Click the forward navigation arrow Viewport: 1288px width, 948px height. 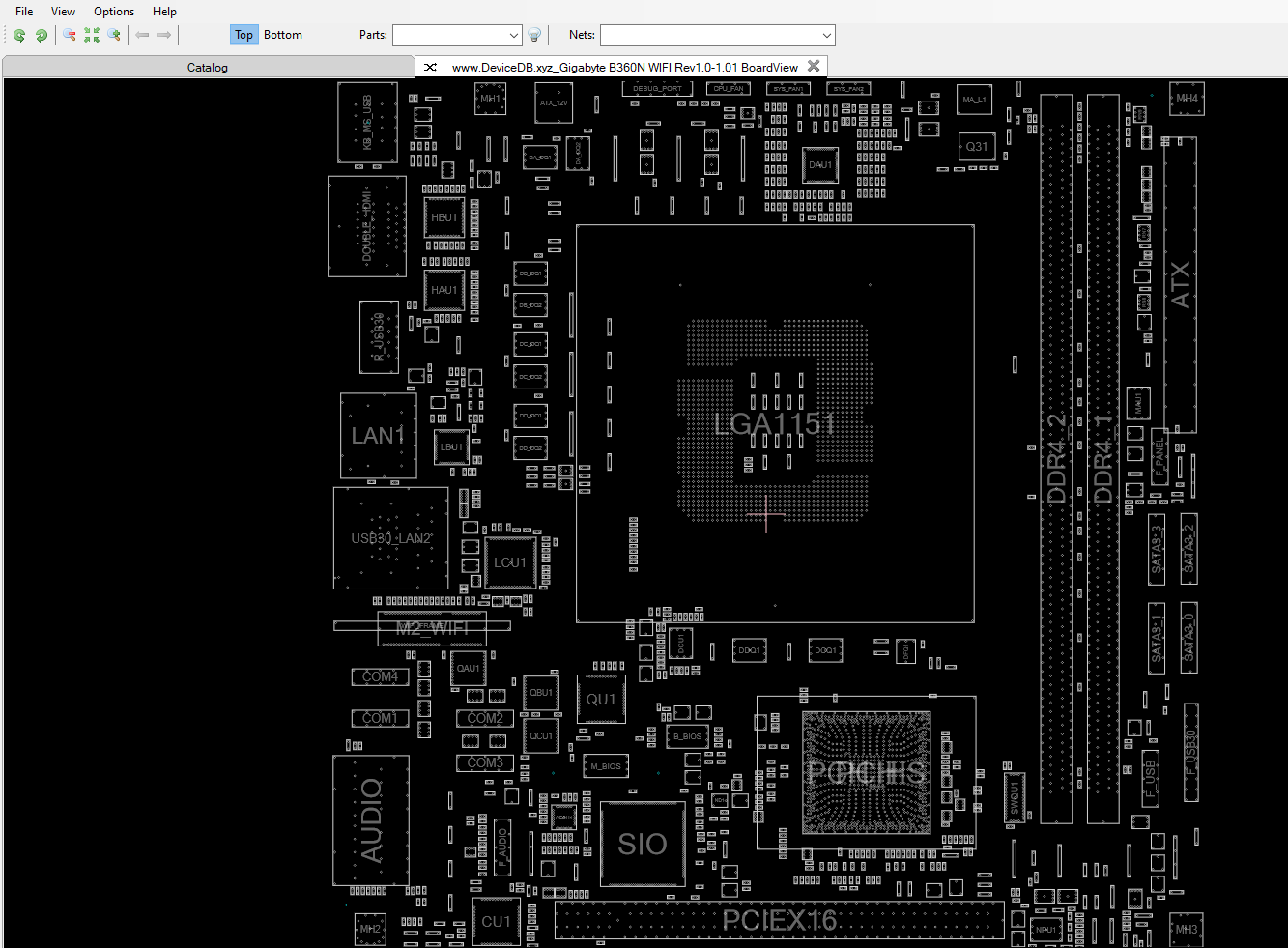pyautogui.click(x=165, y=35)
